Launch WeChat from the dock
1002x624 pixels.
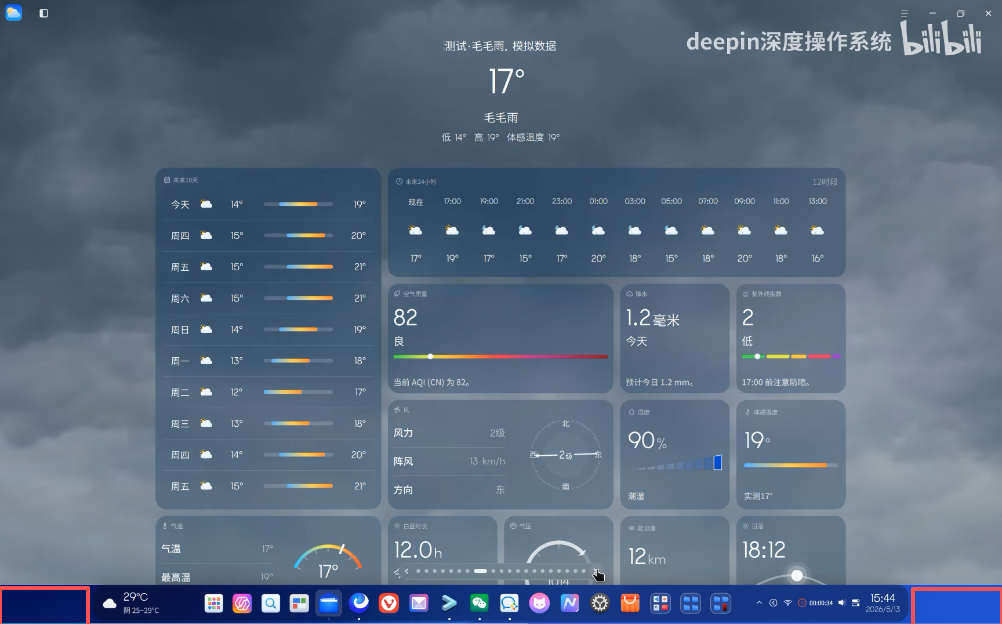click(479, 603)
